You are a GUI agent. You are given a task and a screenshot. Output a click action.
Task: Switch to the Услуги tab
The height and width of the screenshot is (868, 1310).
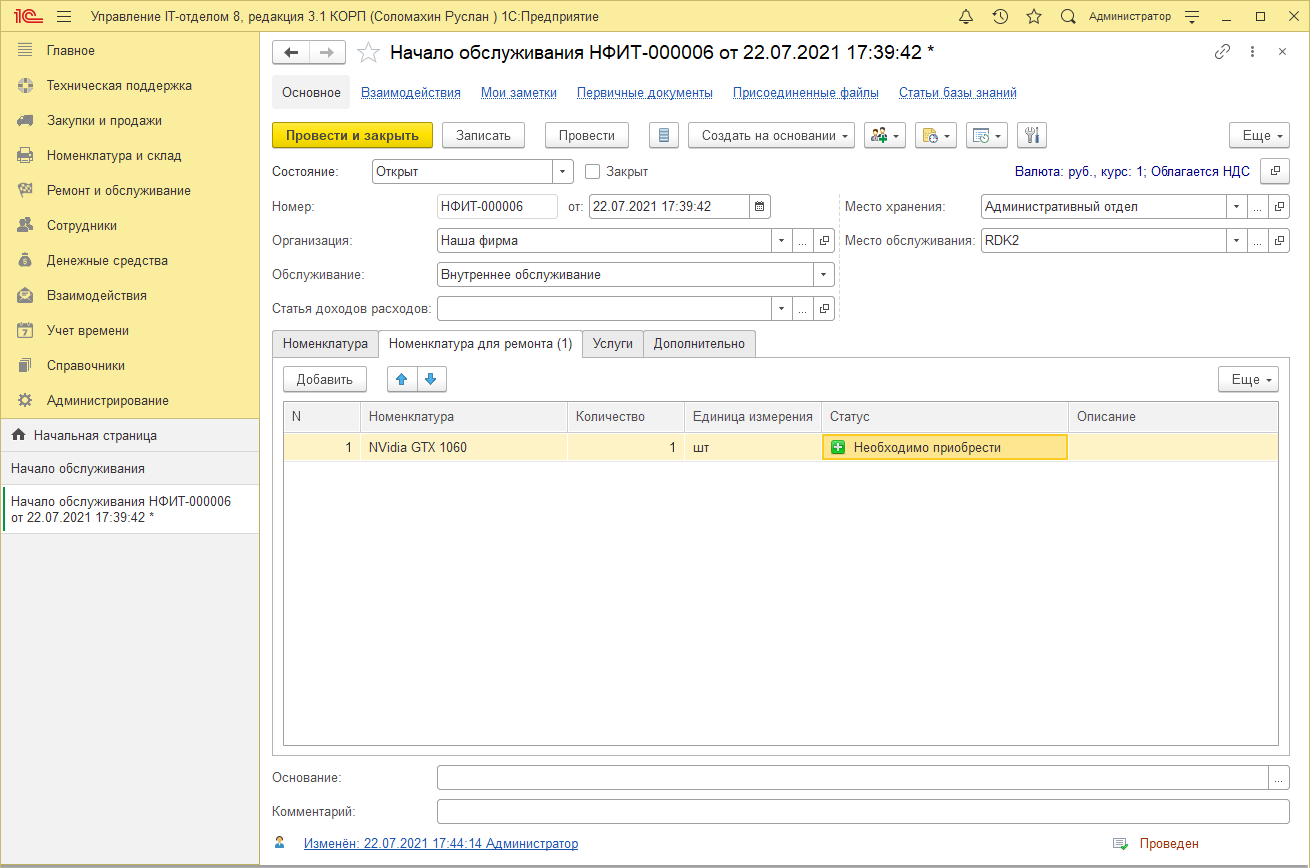(x=612, y=343)
